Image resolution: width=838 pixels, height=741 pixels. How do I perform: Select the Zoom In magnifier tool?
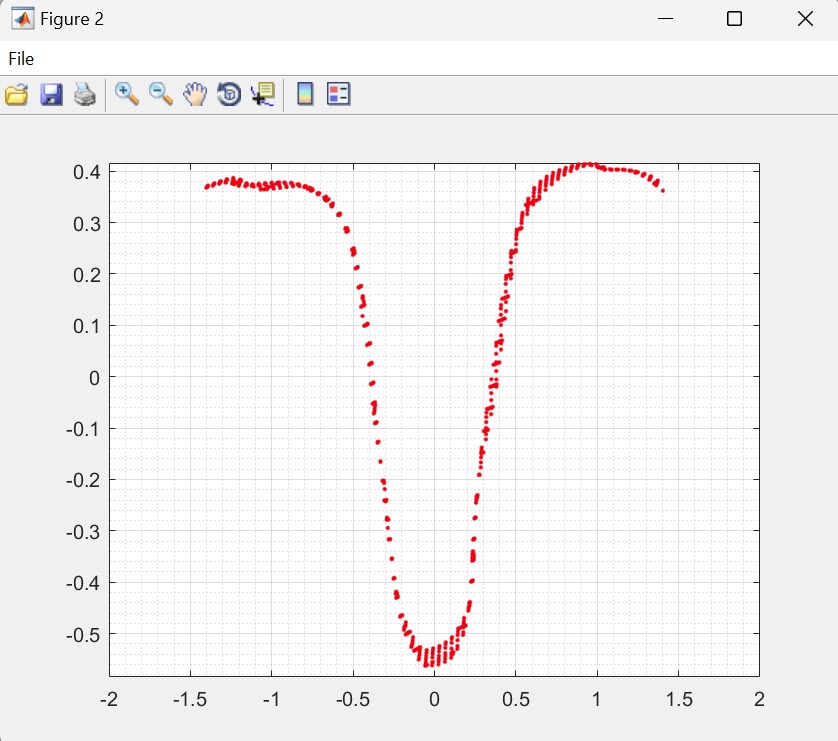pyautogui.click(x=127, y=94)
